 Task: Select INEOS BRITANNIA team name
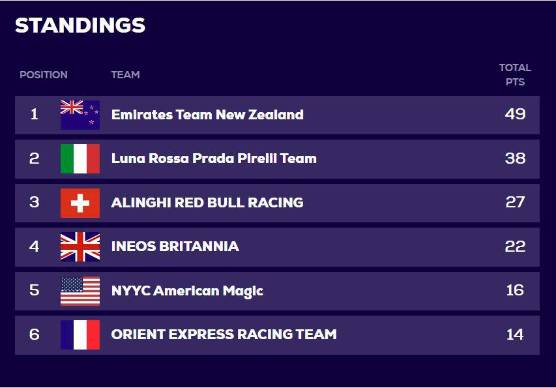pos(175,246)
